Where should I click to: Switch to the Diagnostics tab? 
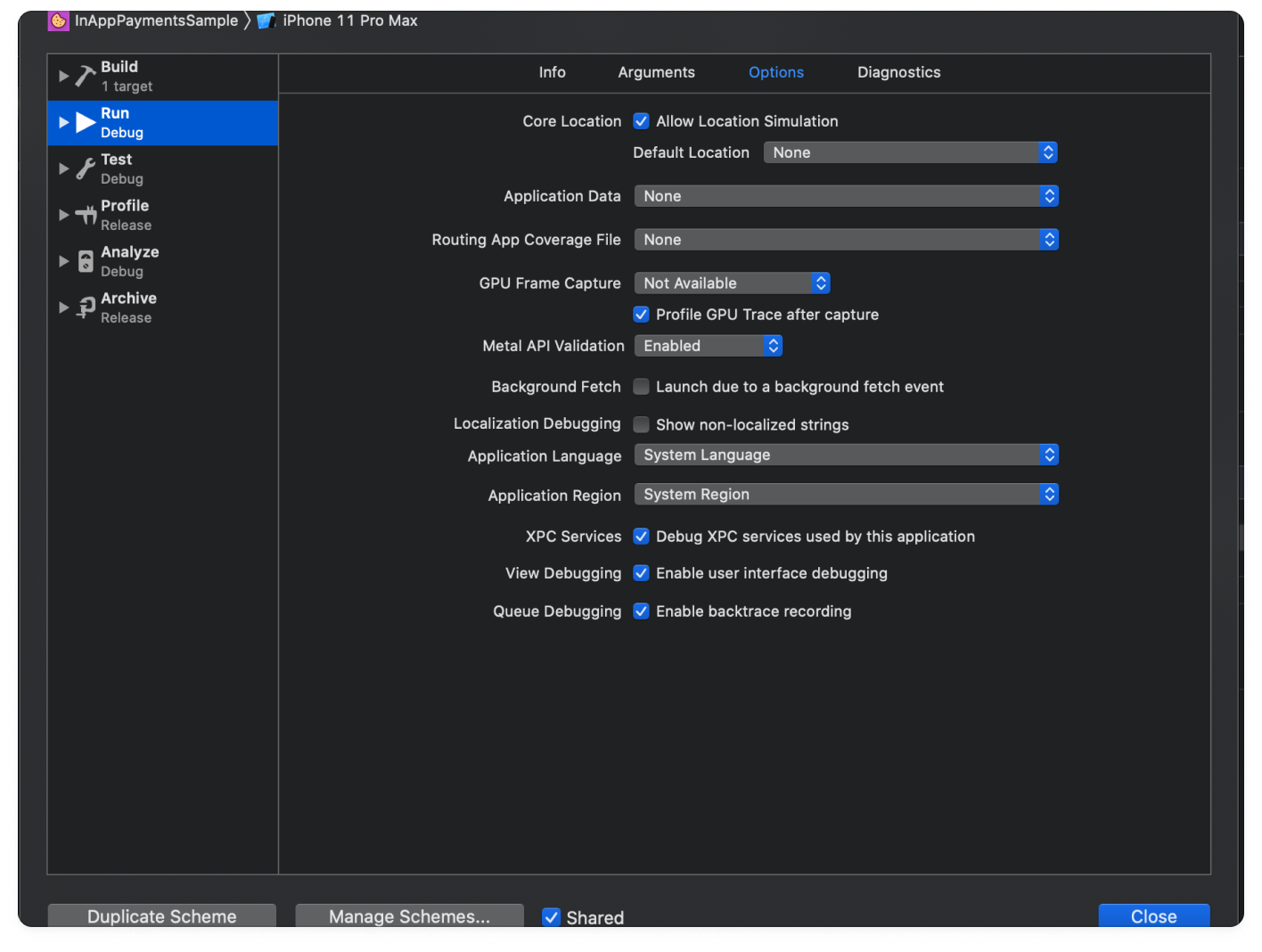(898, 72)
